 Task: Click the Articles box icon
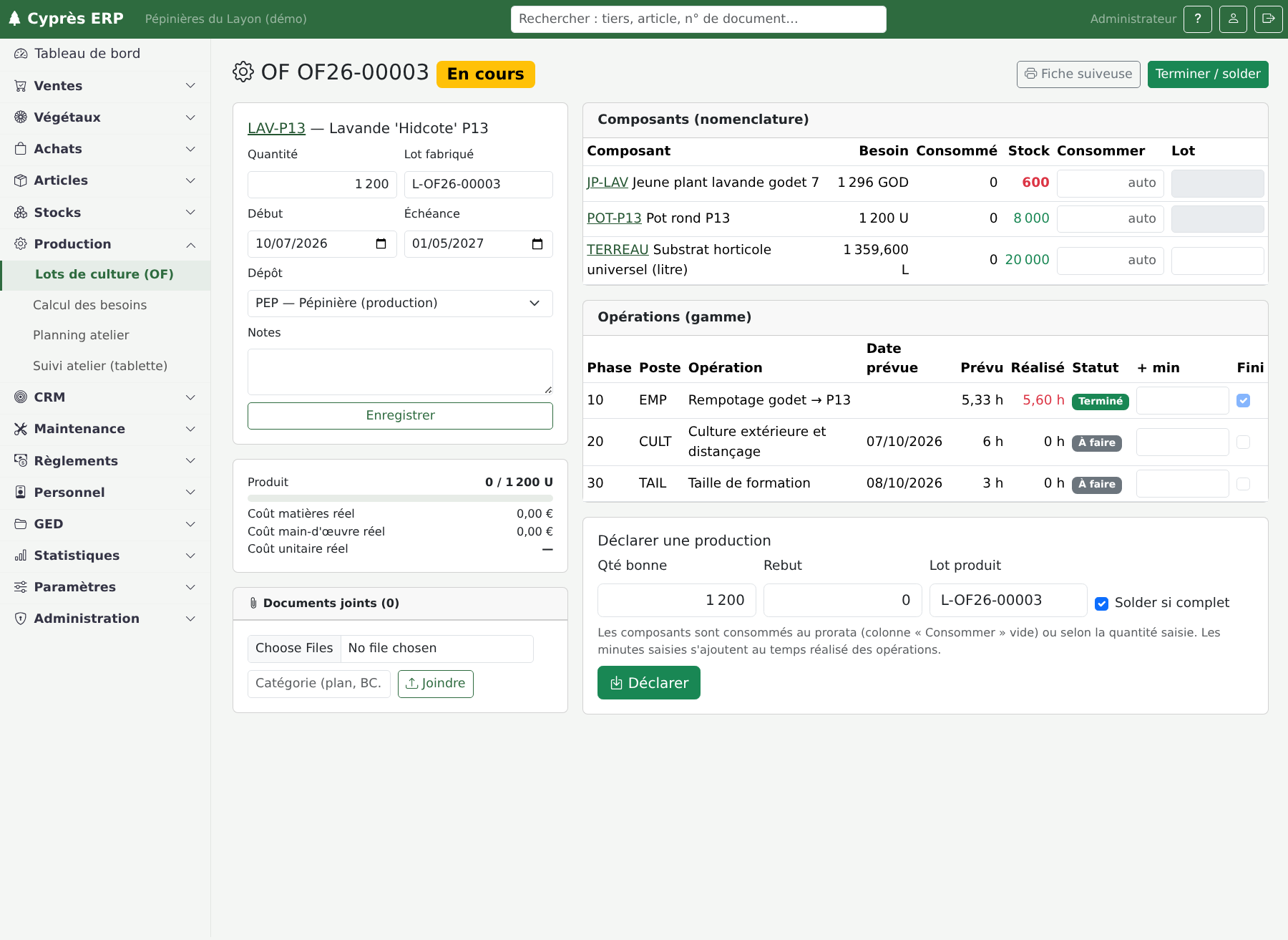point(21,180)
